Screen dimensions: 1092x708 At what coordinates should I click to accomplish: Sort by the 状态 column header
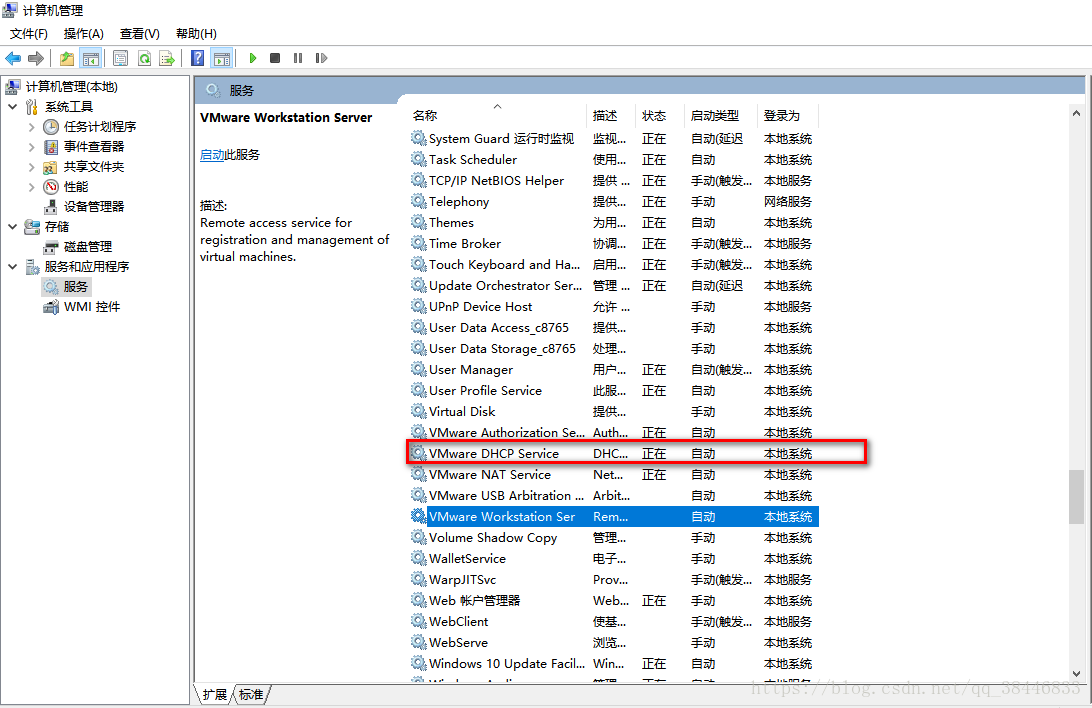coord(660,116)
